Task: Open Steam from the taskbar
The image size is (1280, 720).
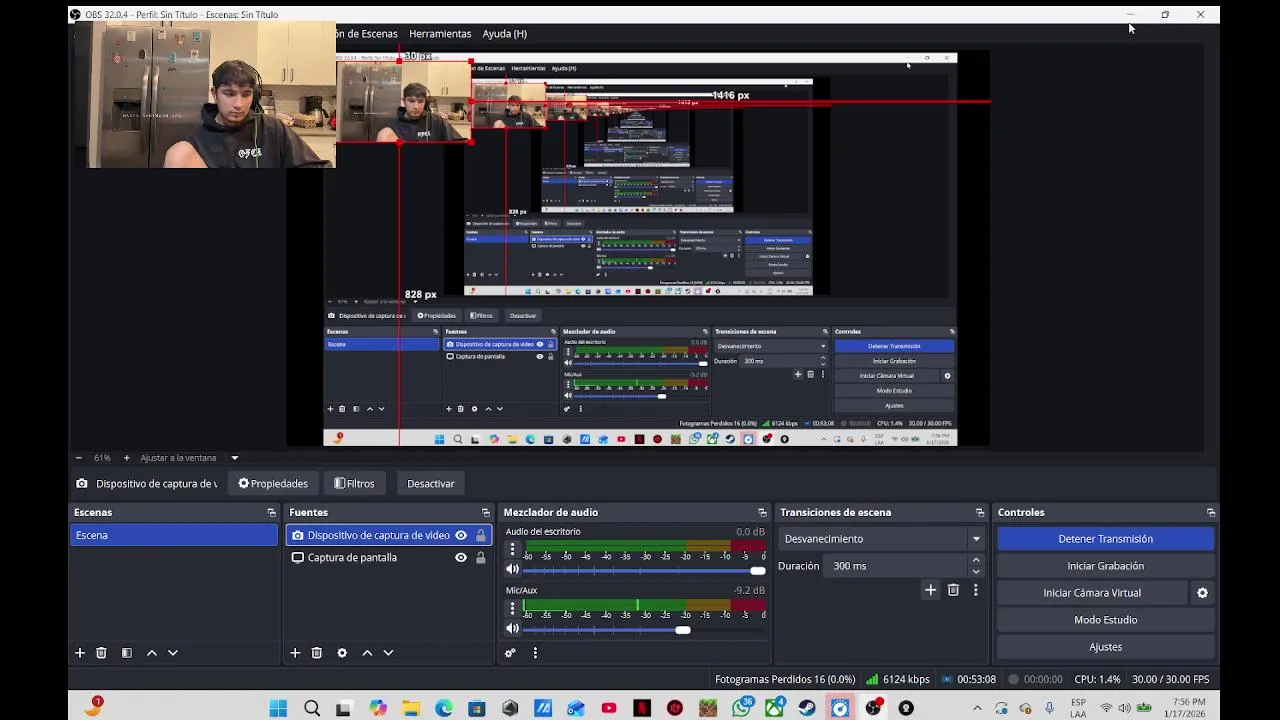Action: pyautogui.click(x=807, y=708)
